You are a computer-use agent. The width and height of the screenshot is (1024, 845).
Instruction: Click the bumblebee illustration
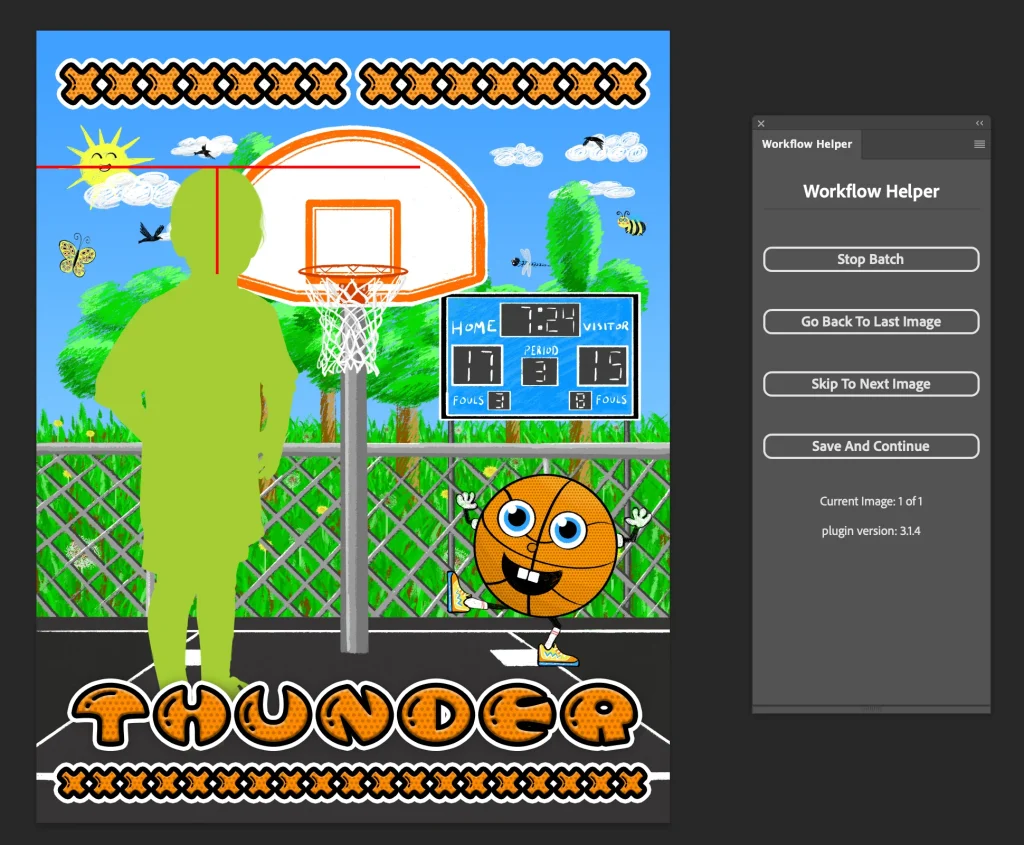(630, 223)
